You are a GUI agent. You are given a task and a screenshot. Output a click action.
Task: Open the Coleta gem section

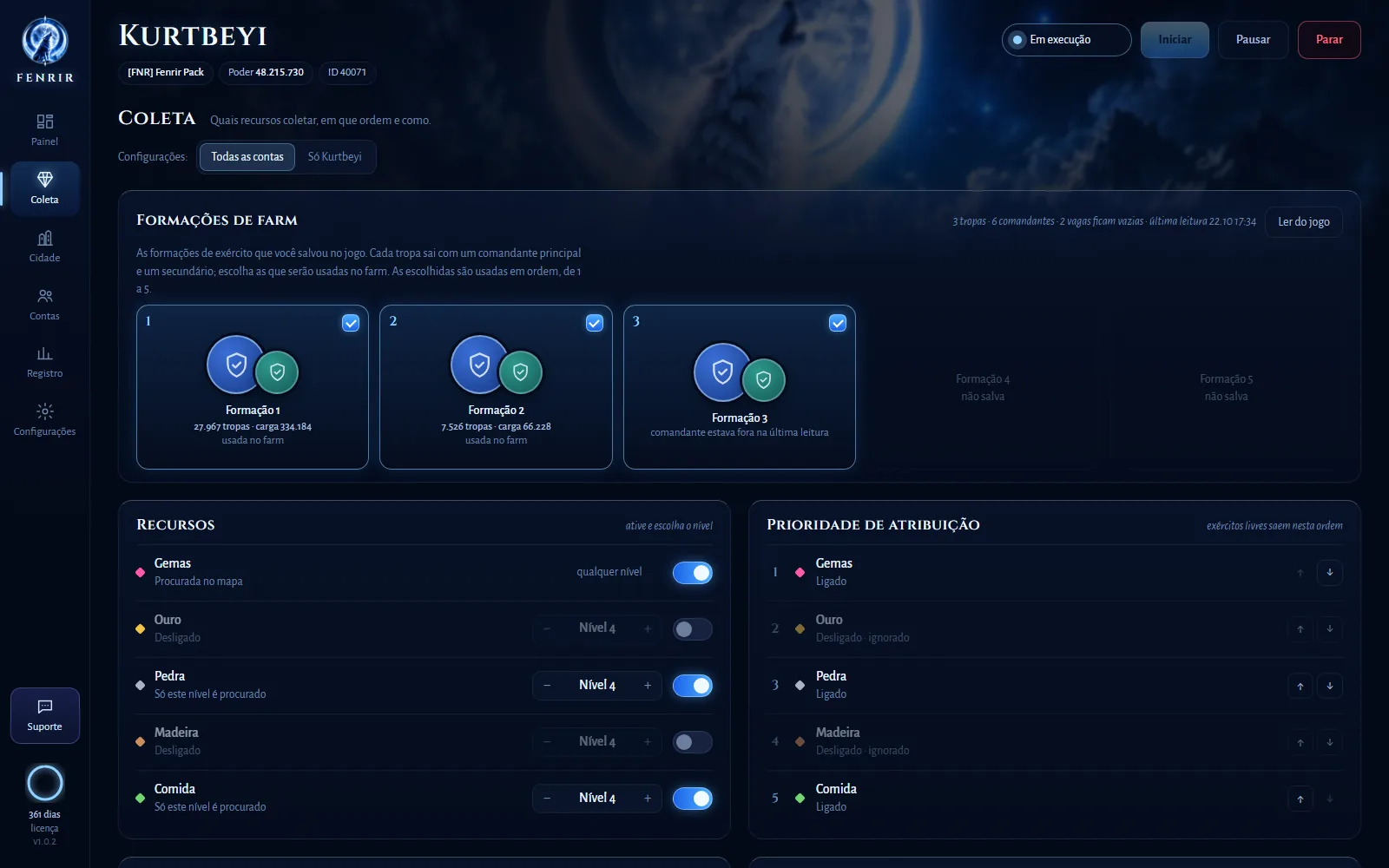44,188
